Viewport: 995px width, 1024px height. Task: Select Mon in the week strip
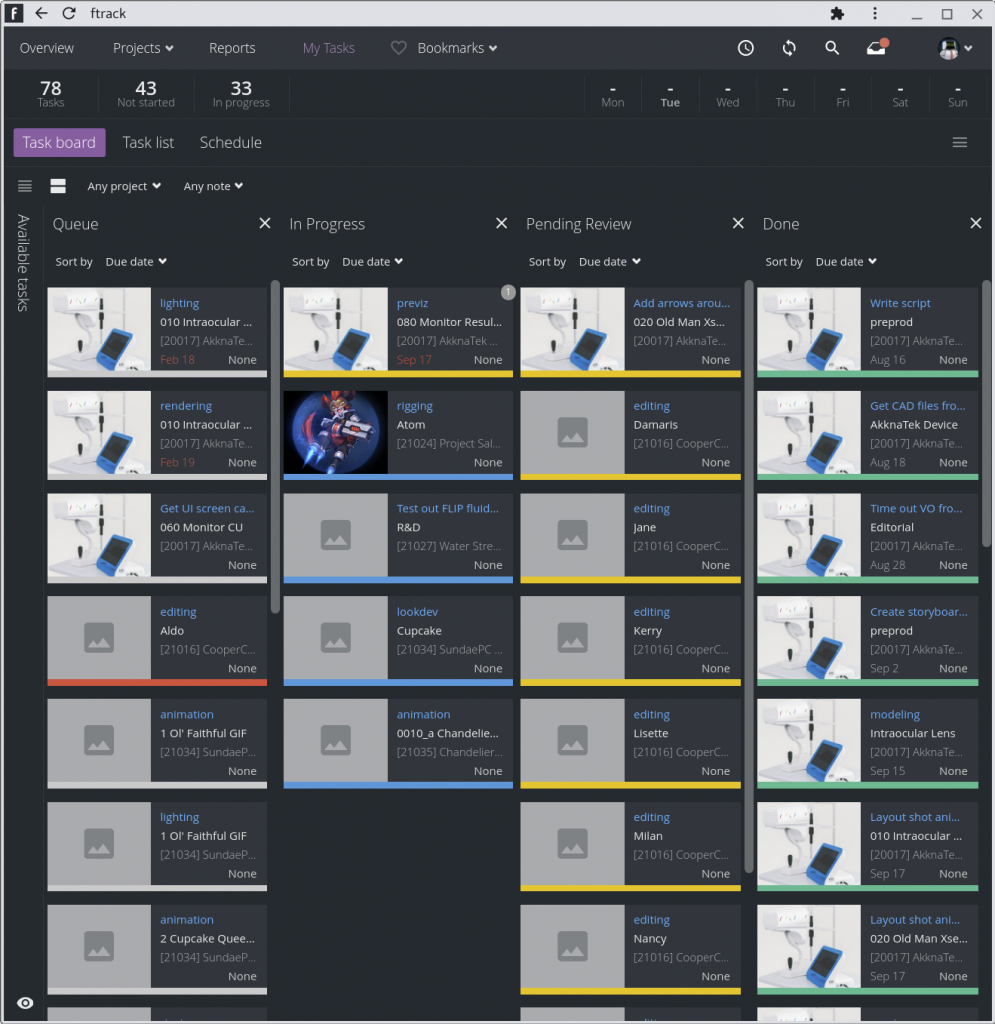coord(612,95)
